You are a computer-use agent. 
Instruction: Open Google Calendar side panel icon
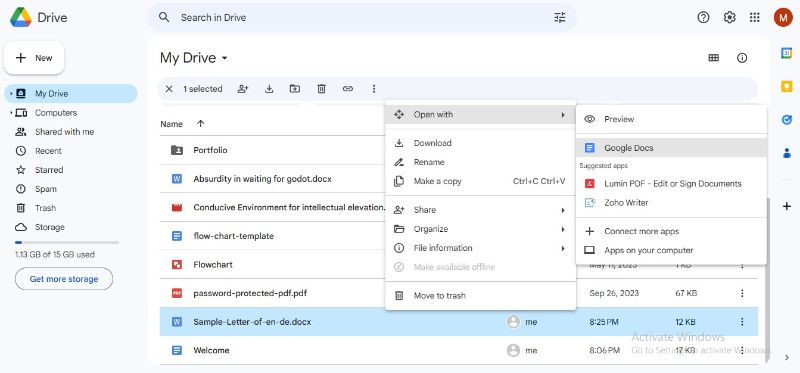pos(786,53)
